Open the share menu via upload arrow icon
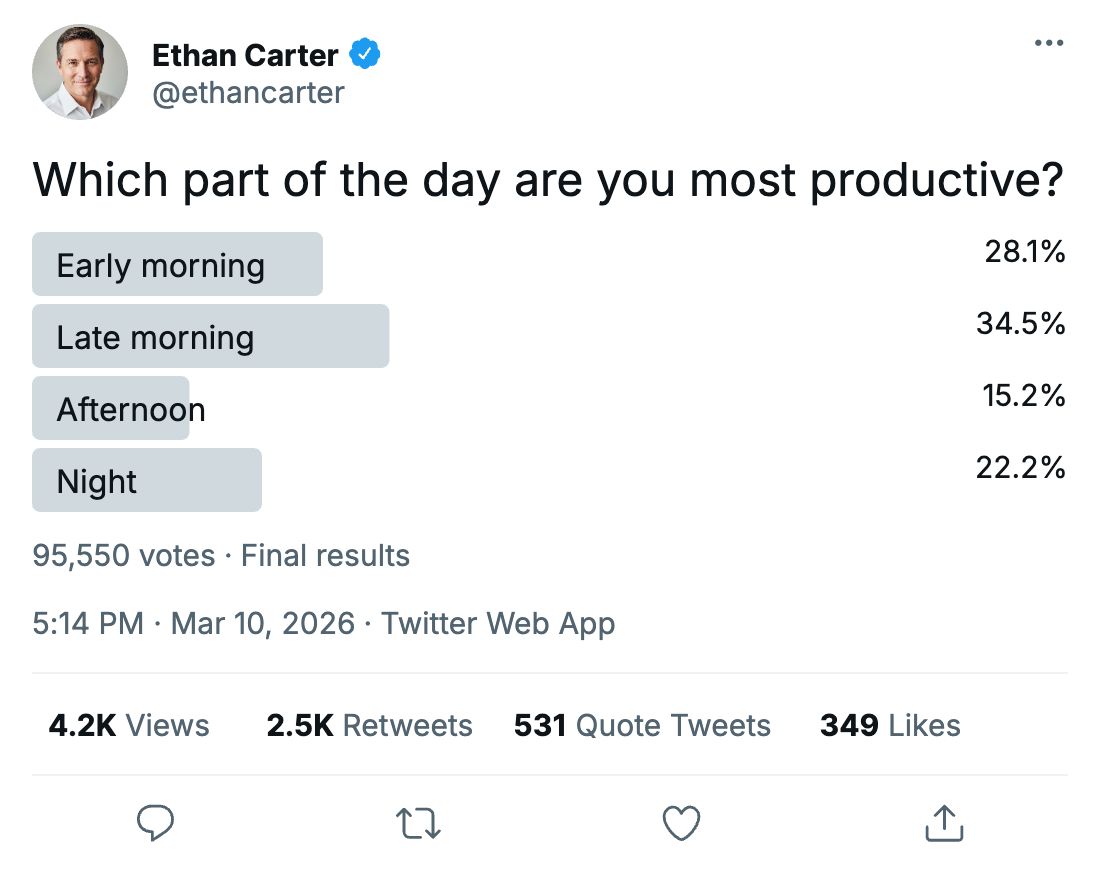This screenshot has height=878, width=1100. tap(943, 822)
